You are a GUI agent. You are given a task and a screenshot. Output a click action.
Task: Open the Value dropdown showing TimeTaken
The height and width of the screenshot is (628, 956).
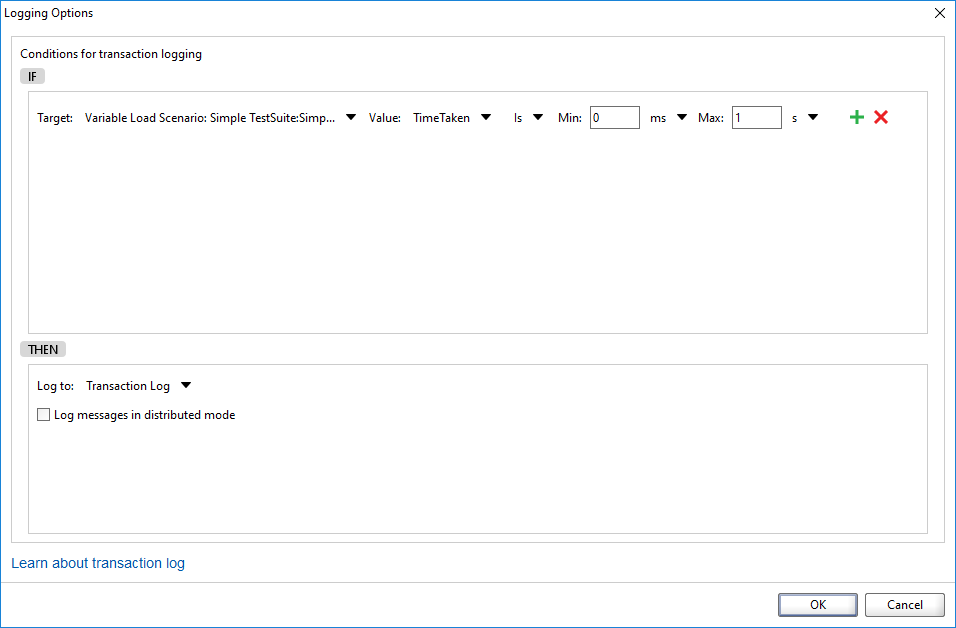coord(486,117)
